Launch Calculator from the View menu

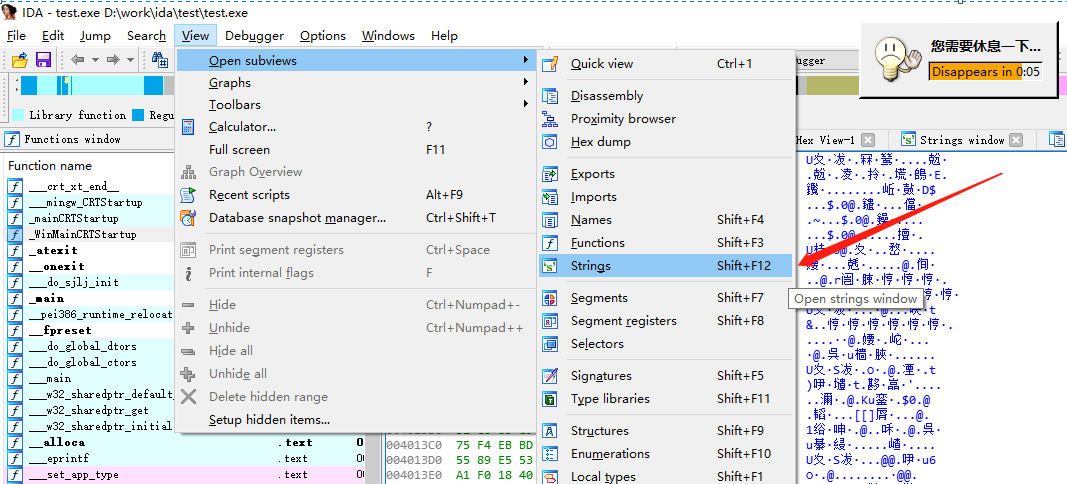[x=355, y=127]
